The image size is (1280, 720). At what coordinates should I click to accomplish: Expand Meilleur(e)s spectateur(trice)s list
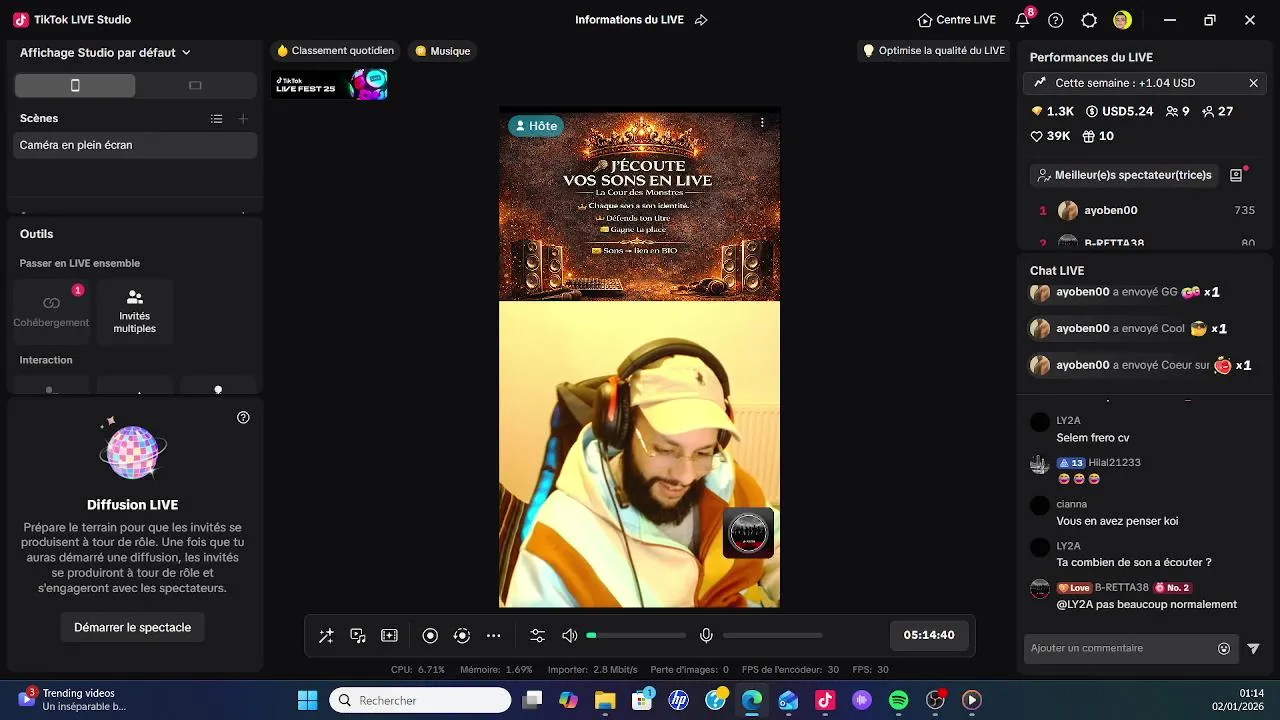[1124, 175]
